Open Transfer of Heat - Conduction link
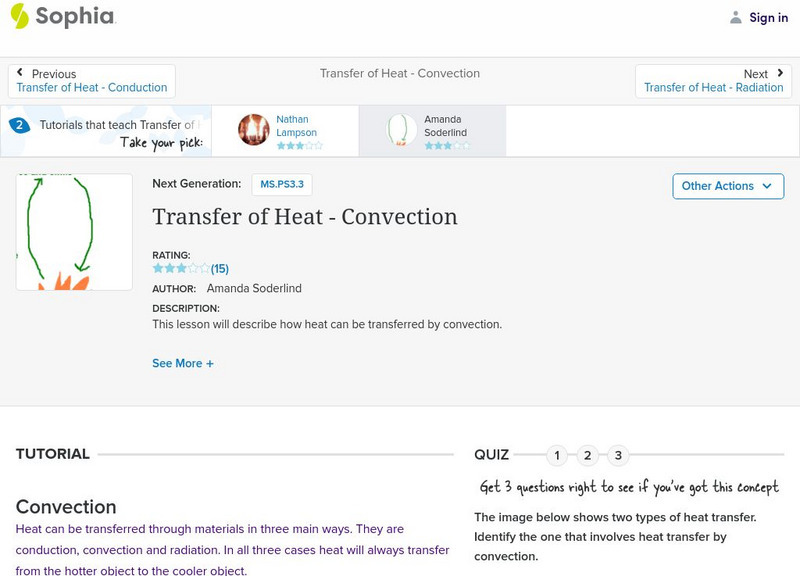800x576 pixels. click(x=92, y=88)
